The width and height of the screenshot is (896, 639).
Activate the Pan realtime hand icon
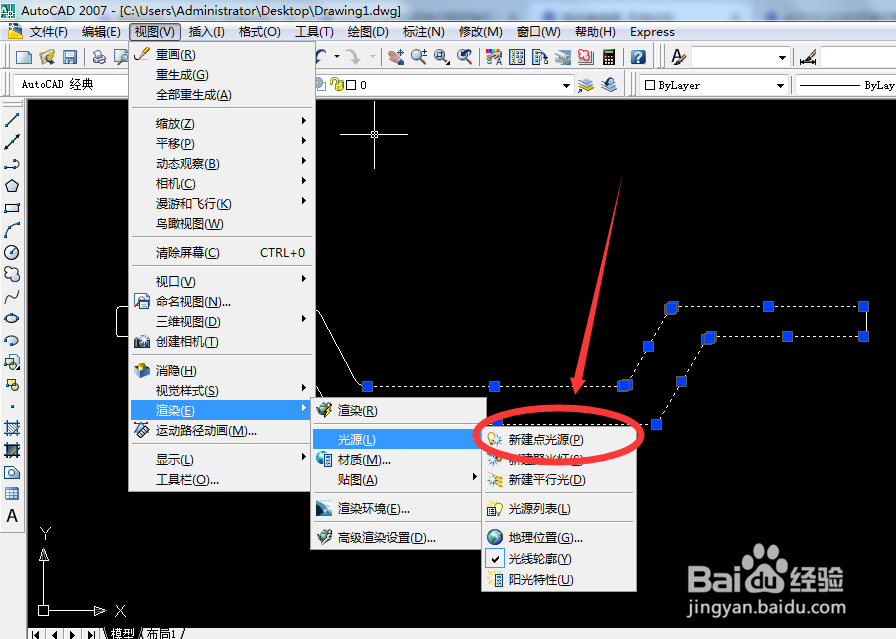(x=395, y=57)
